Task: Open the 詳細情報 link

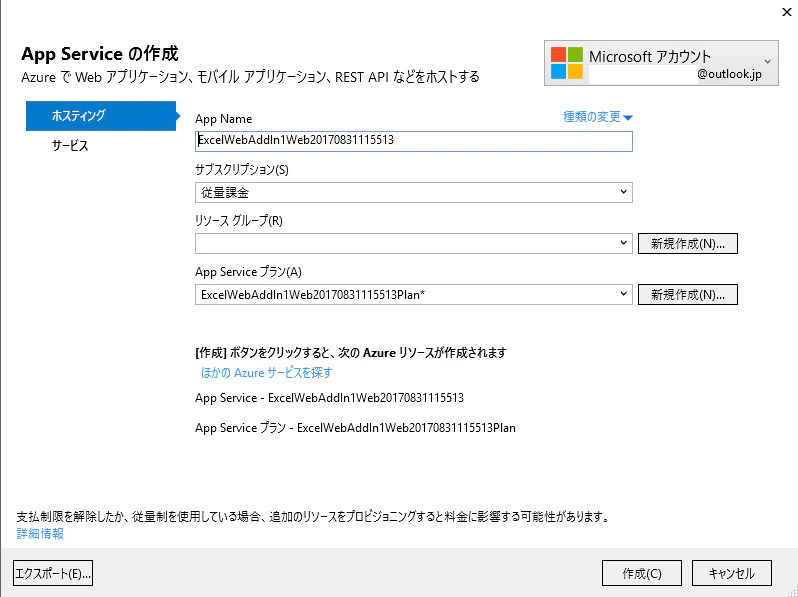Action: [40, 533]
